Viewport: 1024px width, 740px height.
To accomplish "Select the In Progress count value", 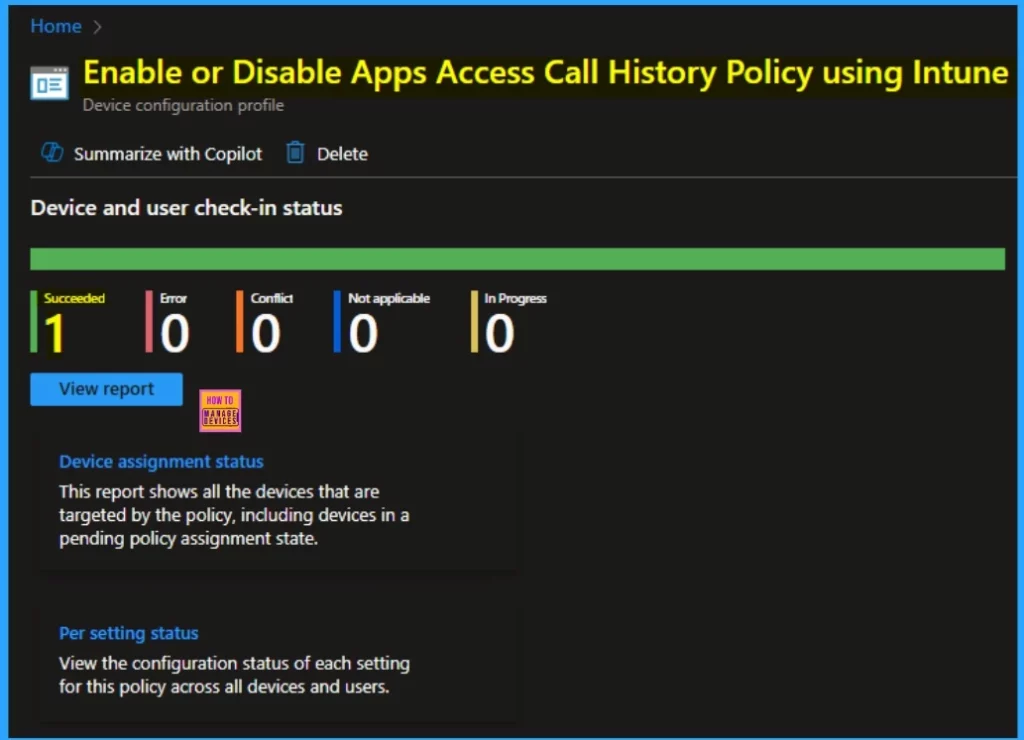I will 499,333.
